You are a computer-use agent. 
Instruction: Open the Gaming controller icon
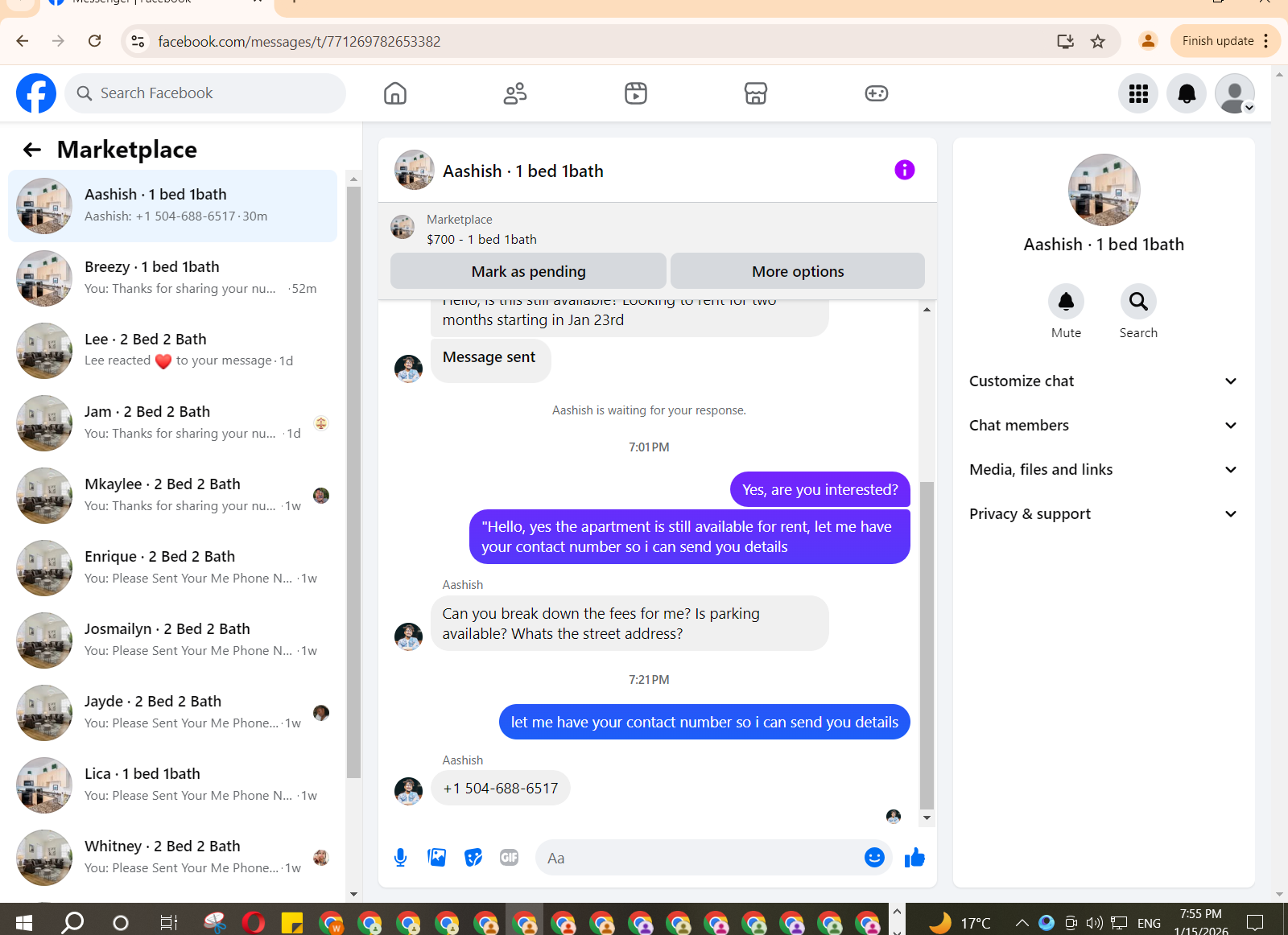pyautogui.click(x=877, y=93)
